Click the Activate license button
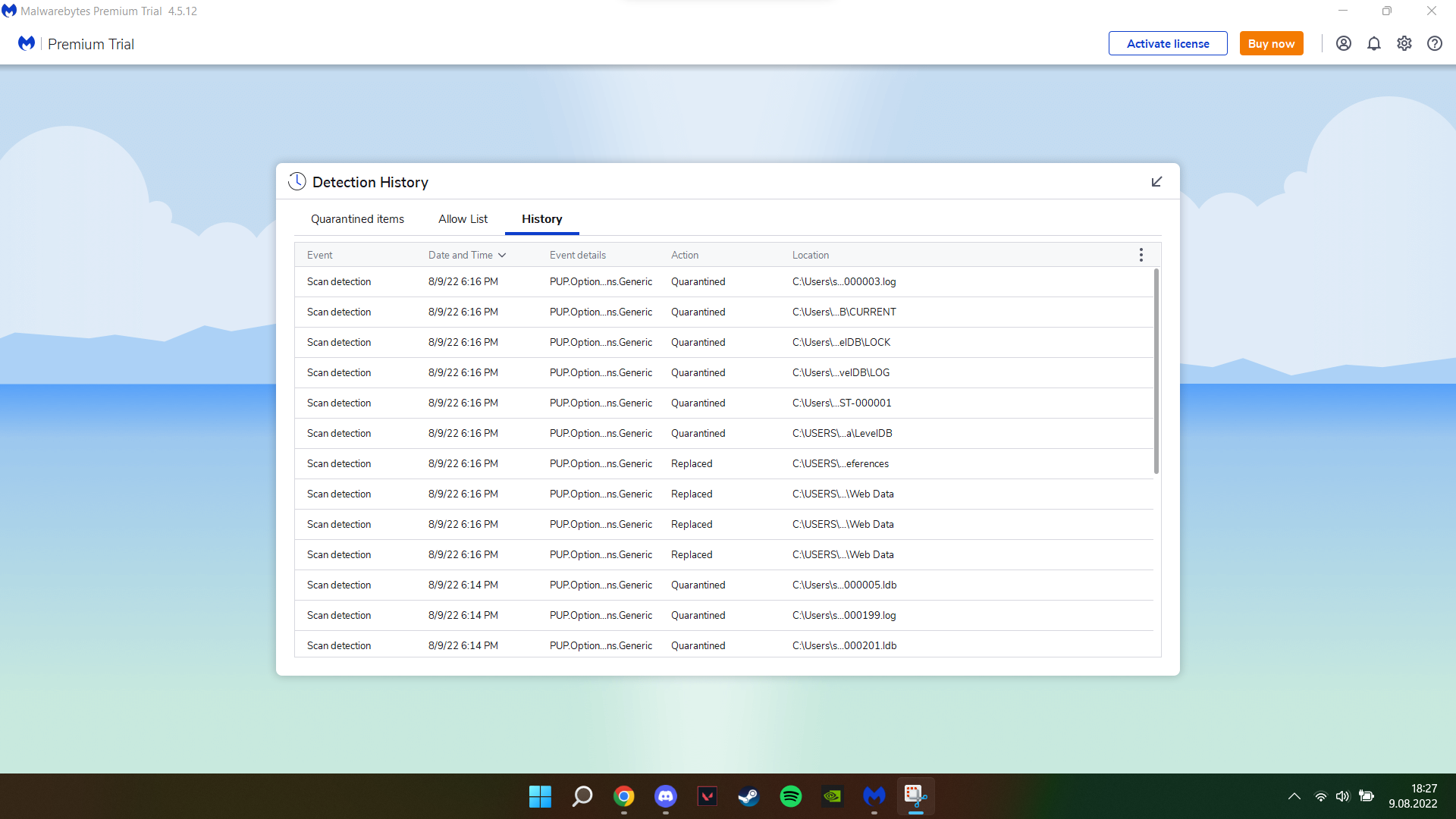1456x819 pixels. (x=1168, y=43)
